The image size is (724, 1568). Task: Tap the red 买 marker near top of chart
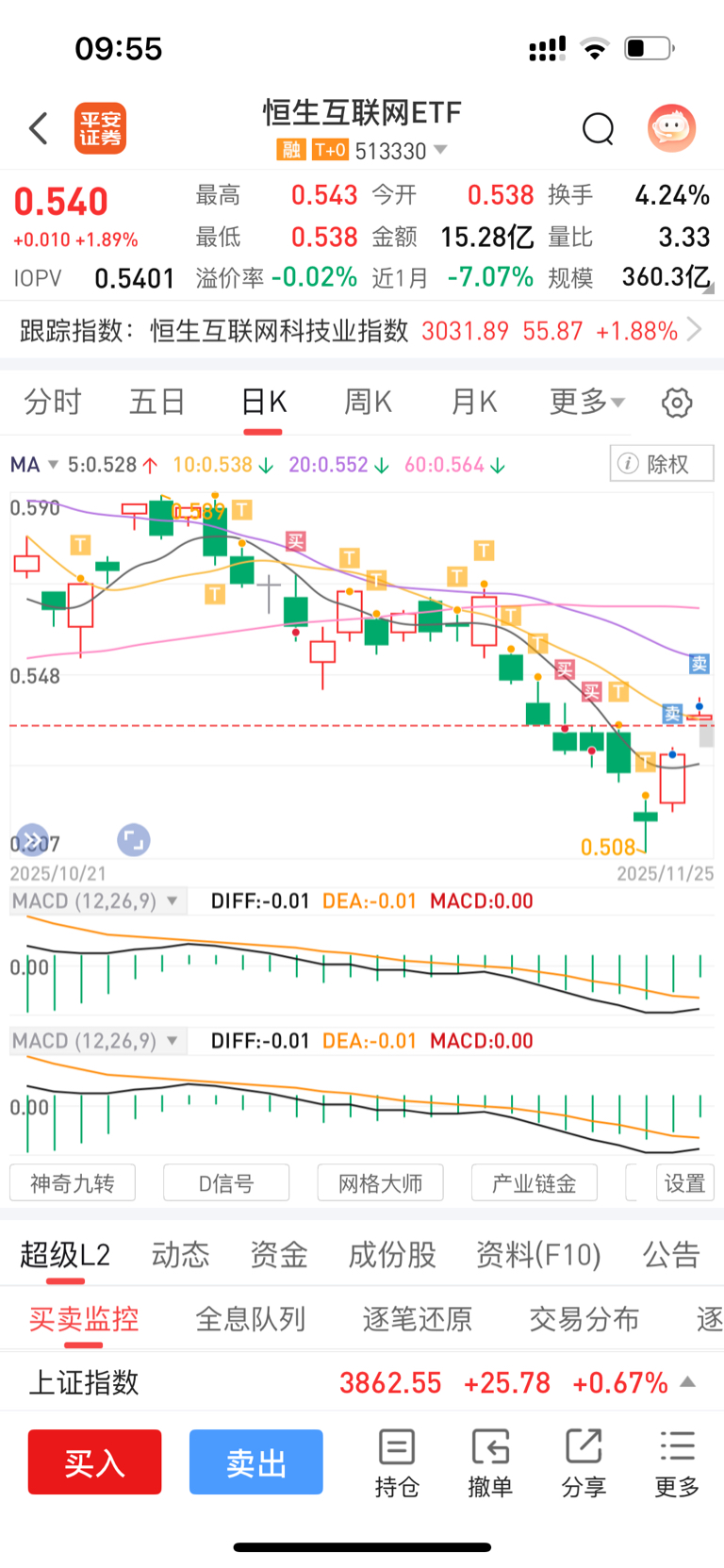point(296,541)
